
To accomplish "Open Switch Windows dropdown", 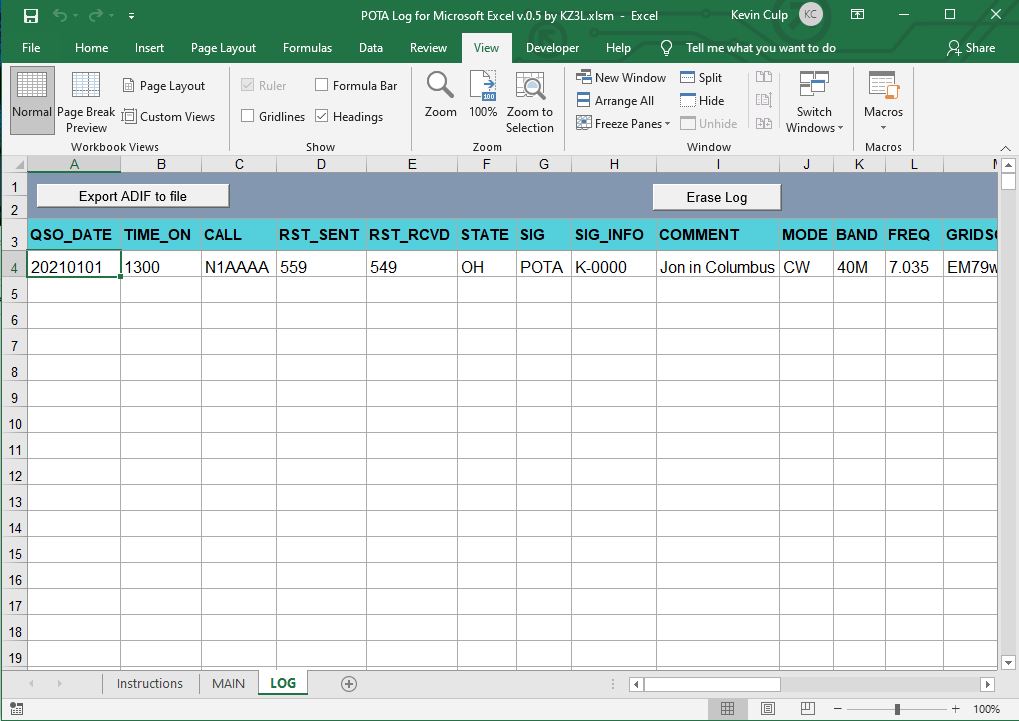I will (814, 102).
